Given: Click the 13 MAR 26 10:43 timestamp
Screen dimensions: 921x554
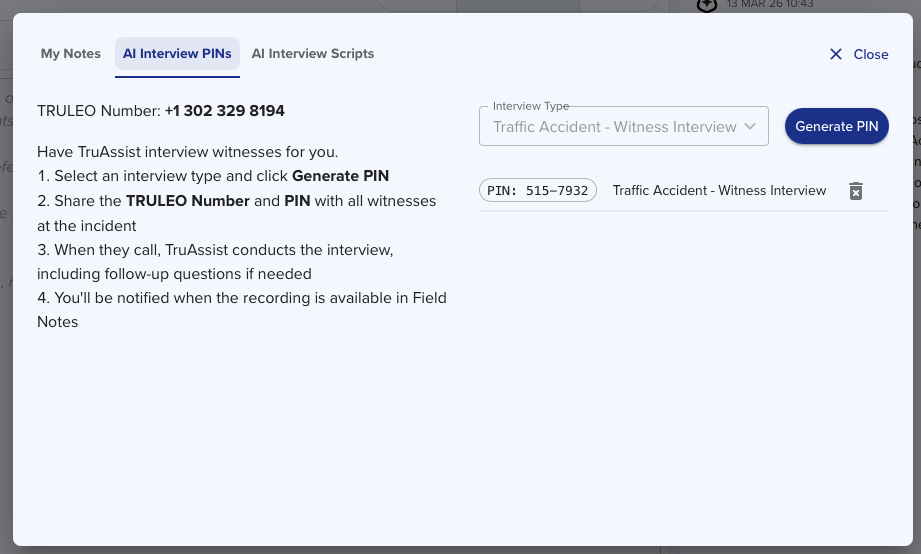Looking at the screenshot, I should click(x=770, y=5).
